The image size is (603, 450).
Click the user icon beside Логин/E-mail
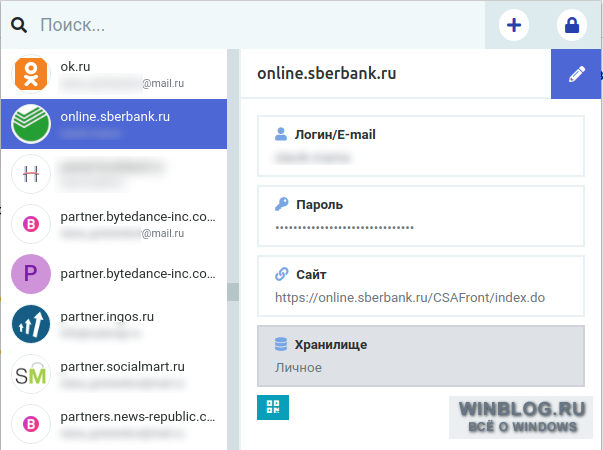(x=281, y=134)
